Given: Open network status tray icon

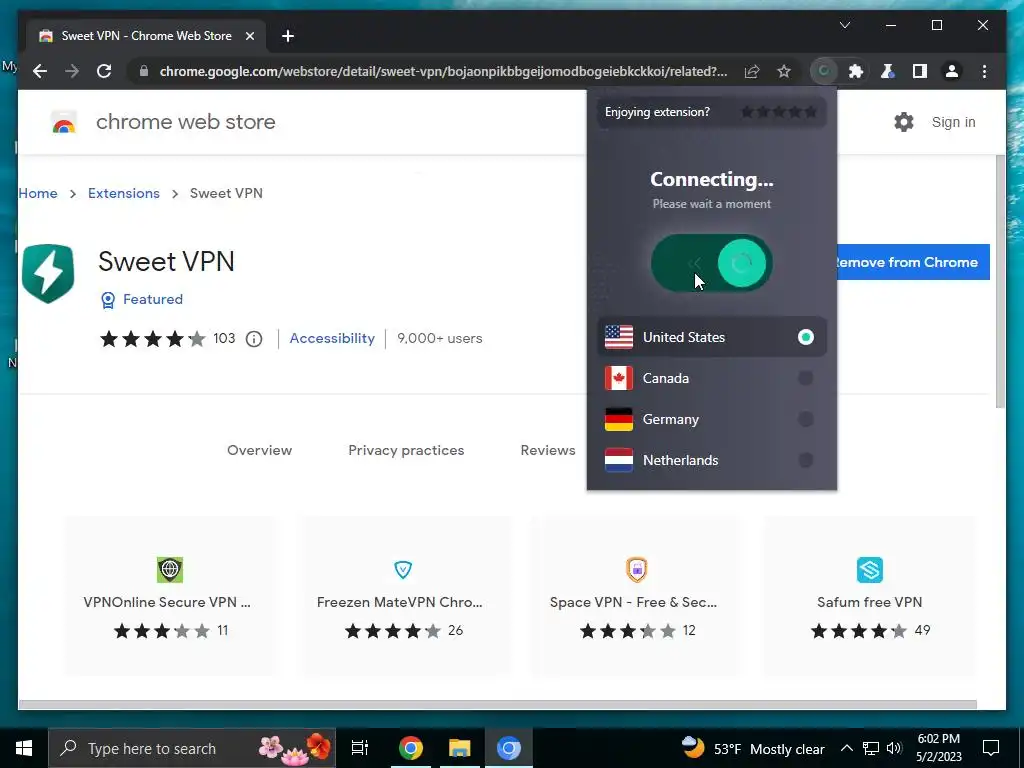Looking at the screenshot, I should pos(871,748).
